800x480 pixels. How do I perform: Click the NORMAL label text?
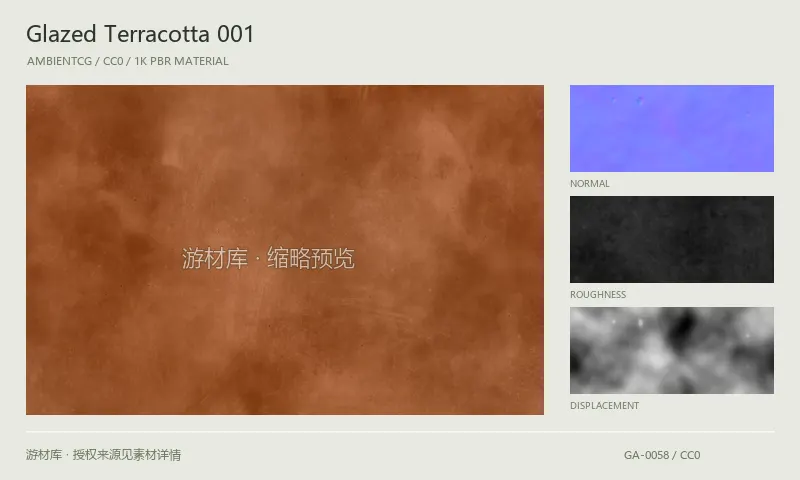point(590,184)
